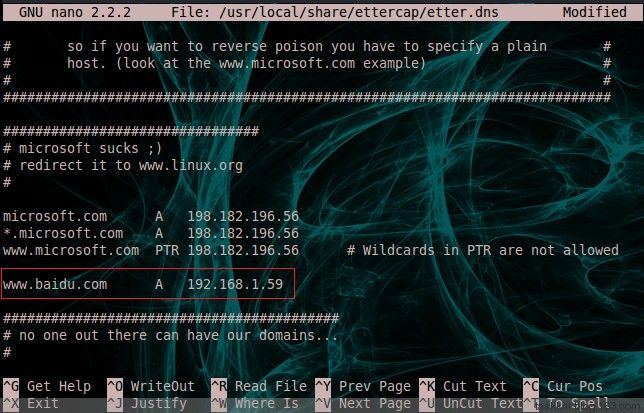Select the ^O WriteOut shortcut

point(151,386)
